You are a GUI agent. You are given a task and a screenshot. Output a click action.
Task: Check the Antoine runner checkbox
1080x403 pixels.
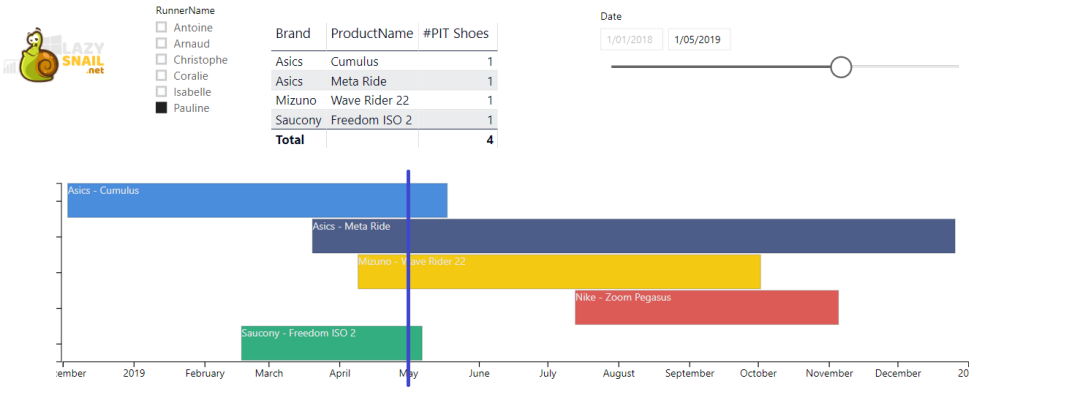(x=161, y=27)
